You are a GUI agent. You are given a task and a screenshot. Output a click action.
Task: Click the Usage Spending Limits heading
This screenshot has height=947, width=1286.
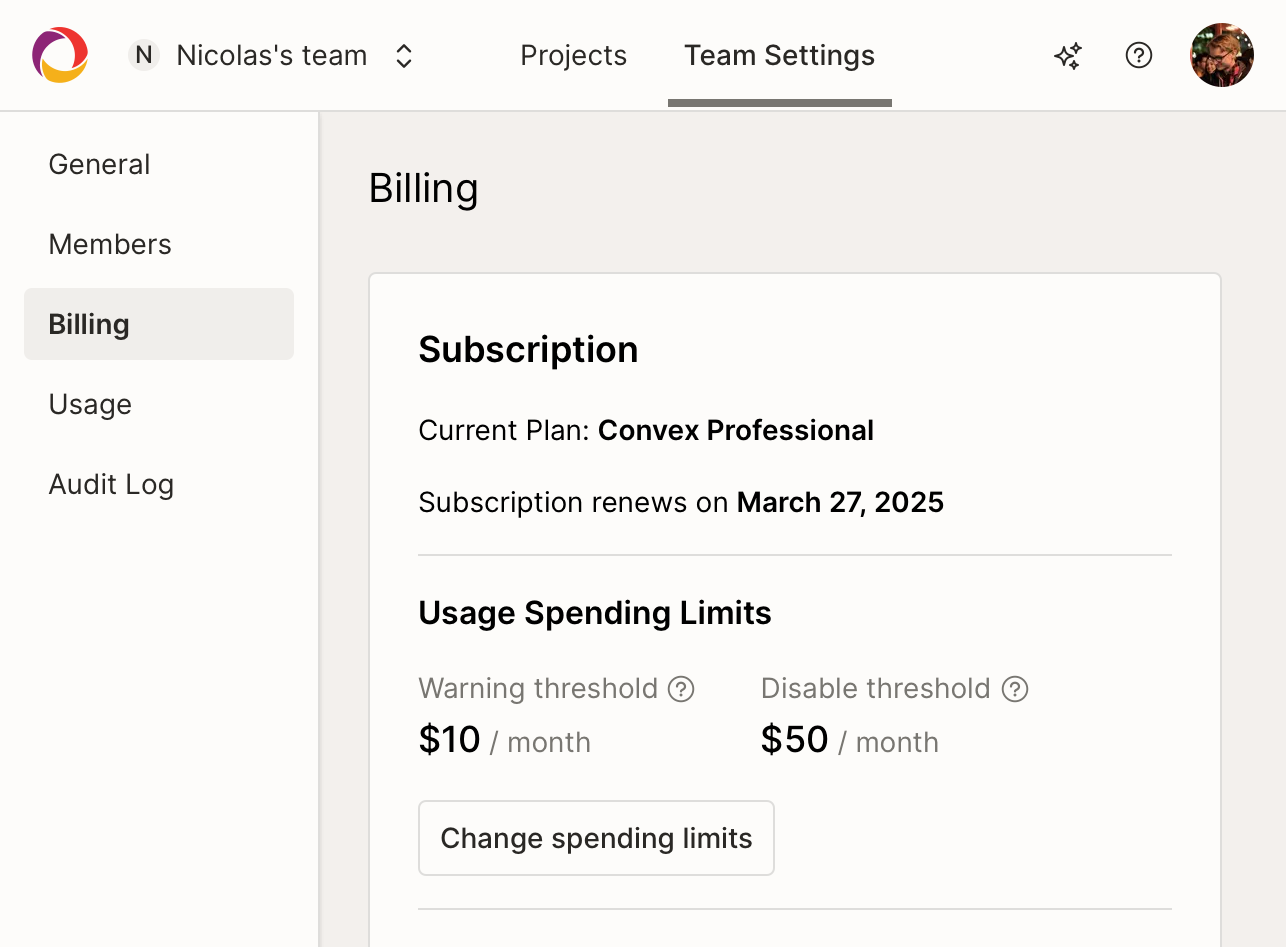click(x=595, y=613)
